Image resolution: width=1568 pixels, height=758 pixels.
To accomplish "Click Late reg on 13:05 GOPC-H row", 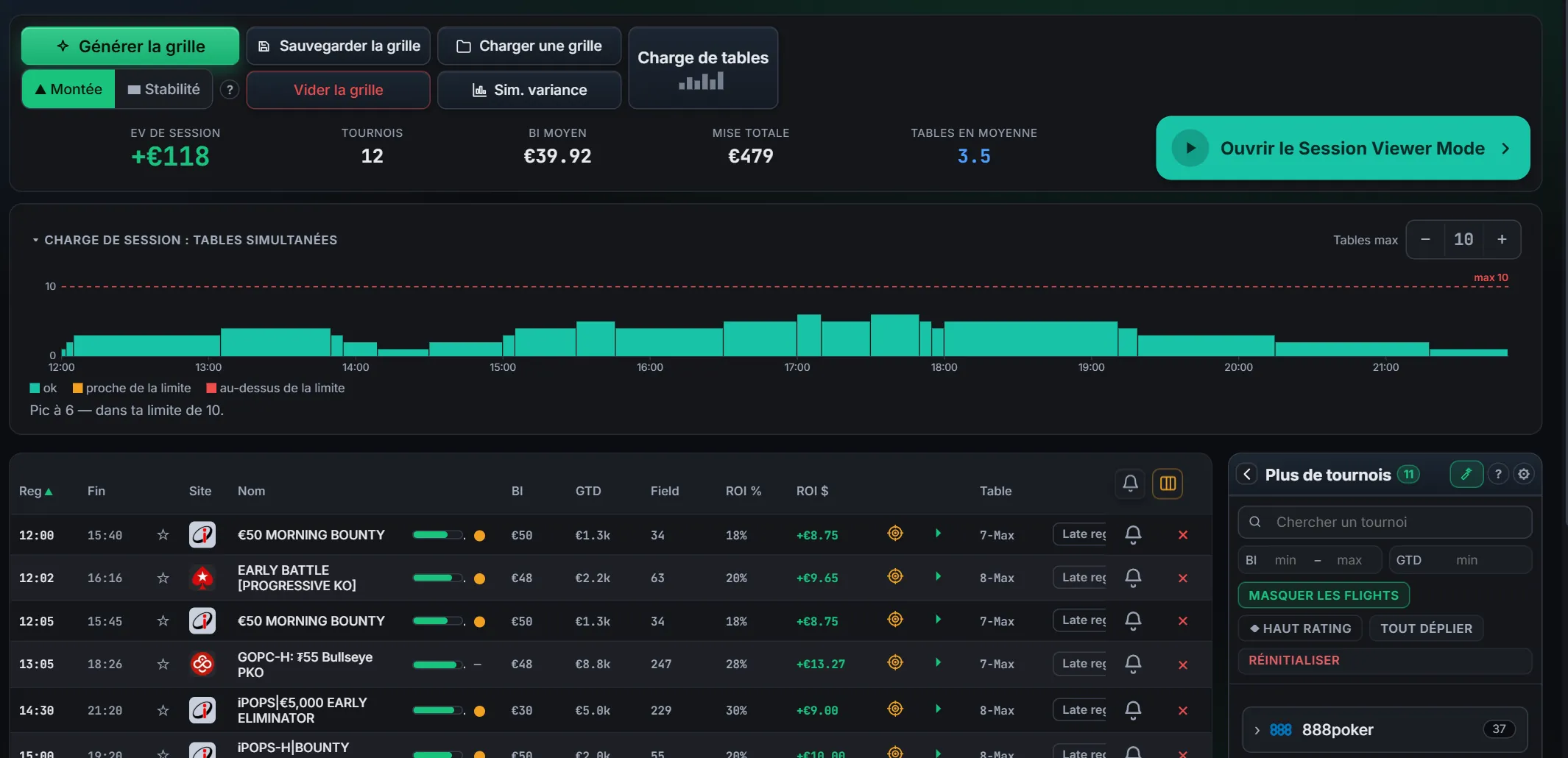I will click(1081, 664).
